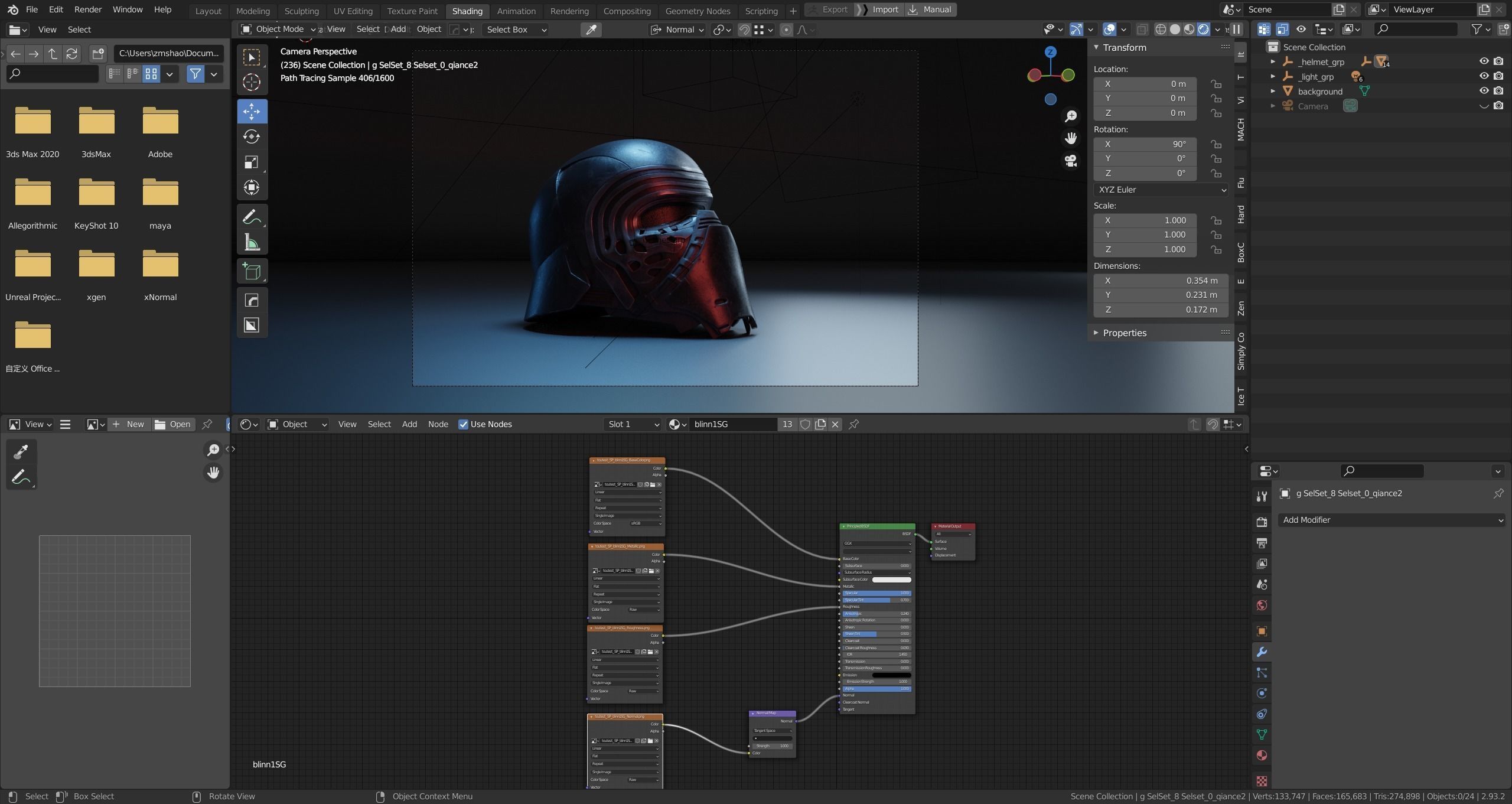Unlink blinn1SG material with X button
This screenshot has height=804, width=1512.
(835, 424)
